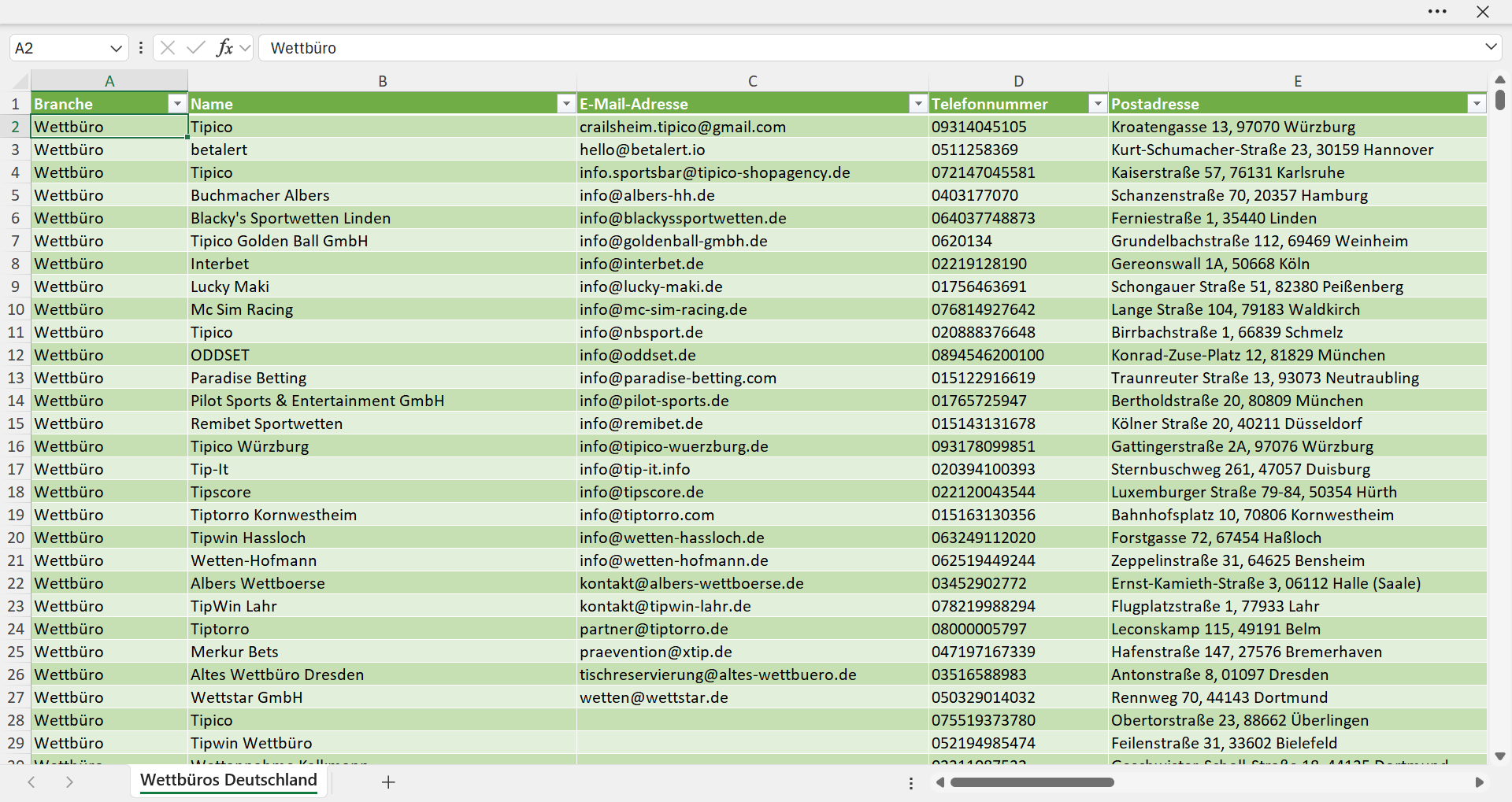Click the formula bar containing Wettbüro
This screenshot has height=802, width=1512.
pyautogui.click(x=870, y=48)
